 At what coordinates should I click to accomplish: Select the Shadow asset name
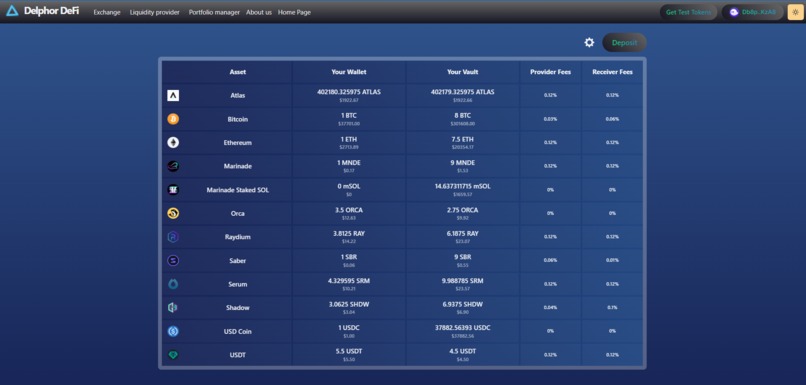(237, 308)
